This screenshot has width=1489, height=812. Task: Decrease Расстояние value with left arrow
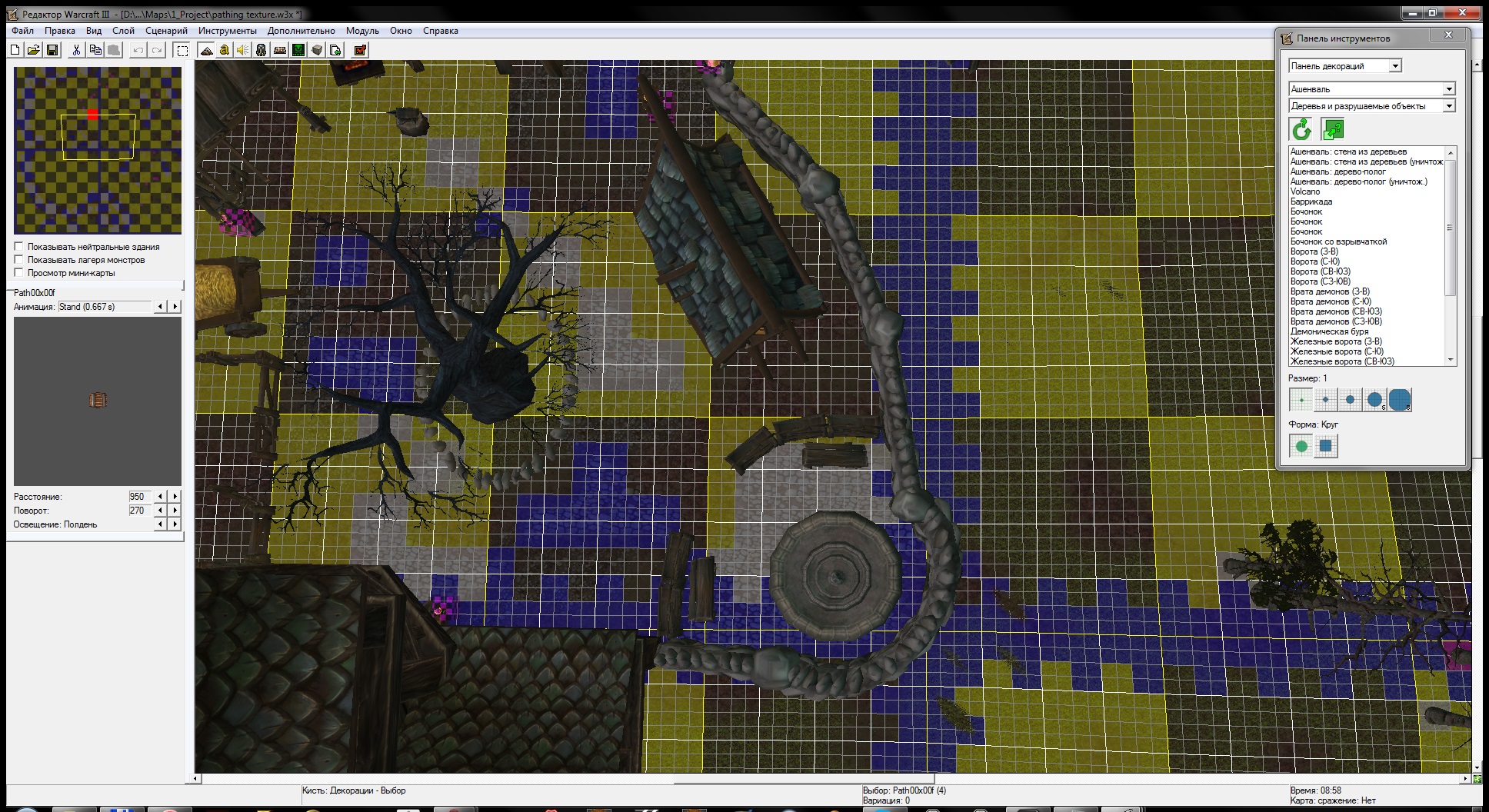(160, 497)
